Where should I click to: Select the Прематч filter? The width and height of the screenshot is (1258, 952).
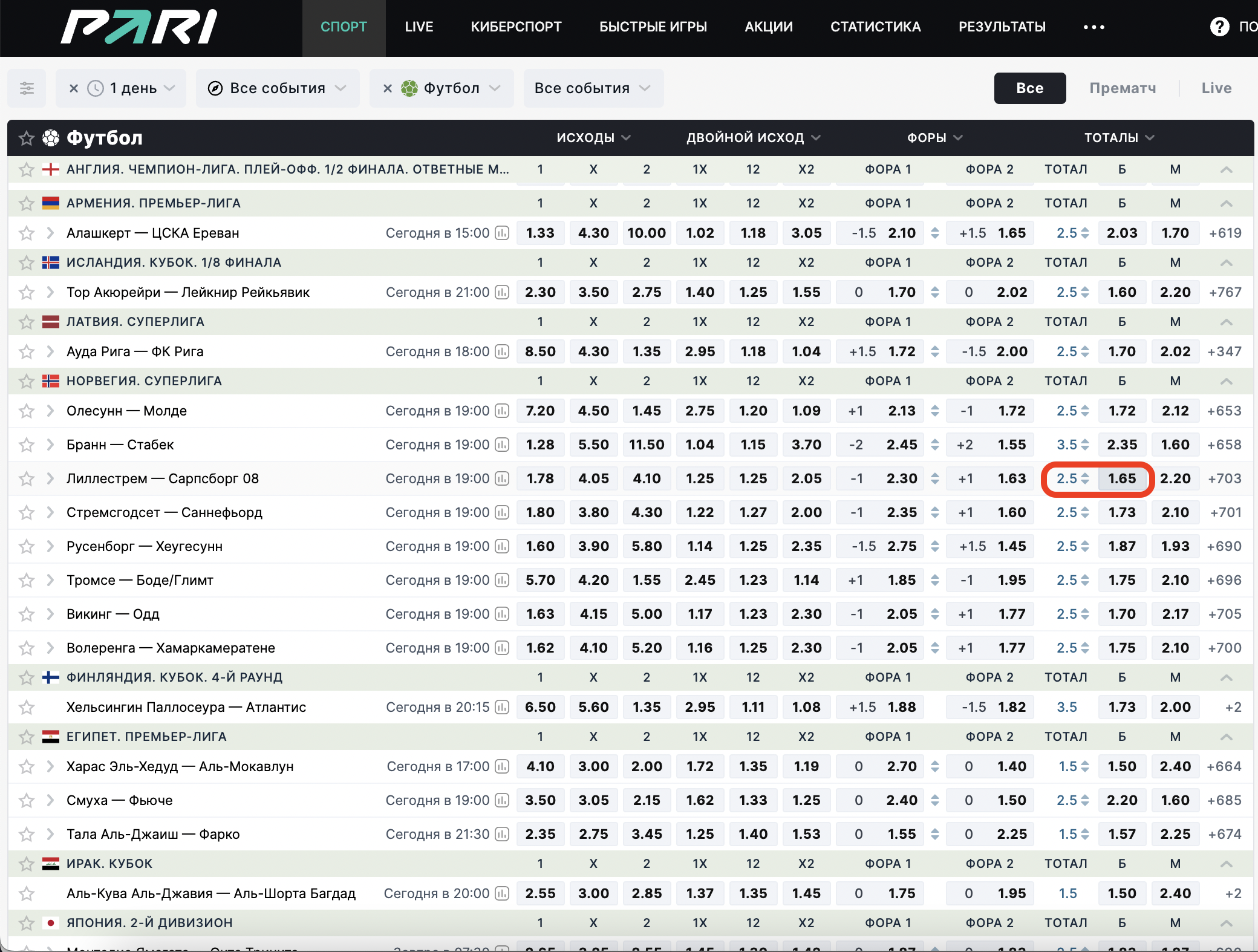pos(1123,88)
